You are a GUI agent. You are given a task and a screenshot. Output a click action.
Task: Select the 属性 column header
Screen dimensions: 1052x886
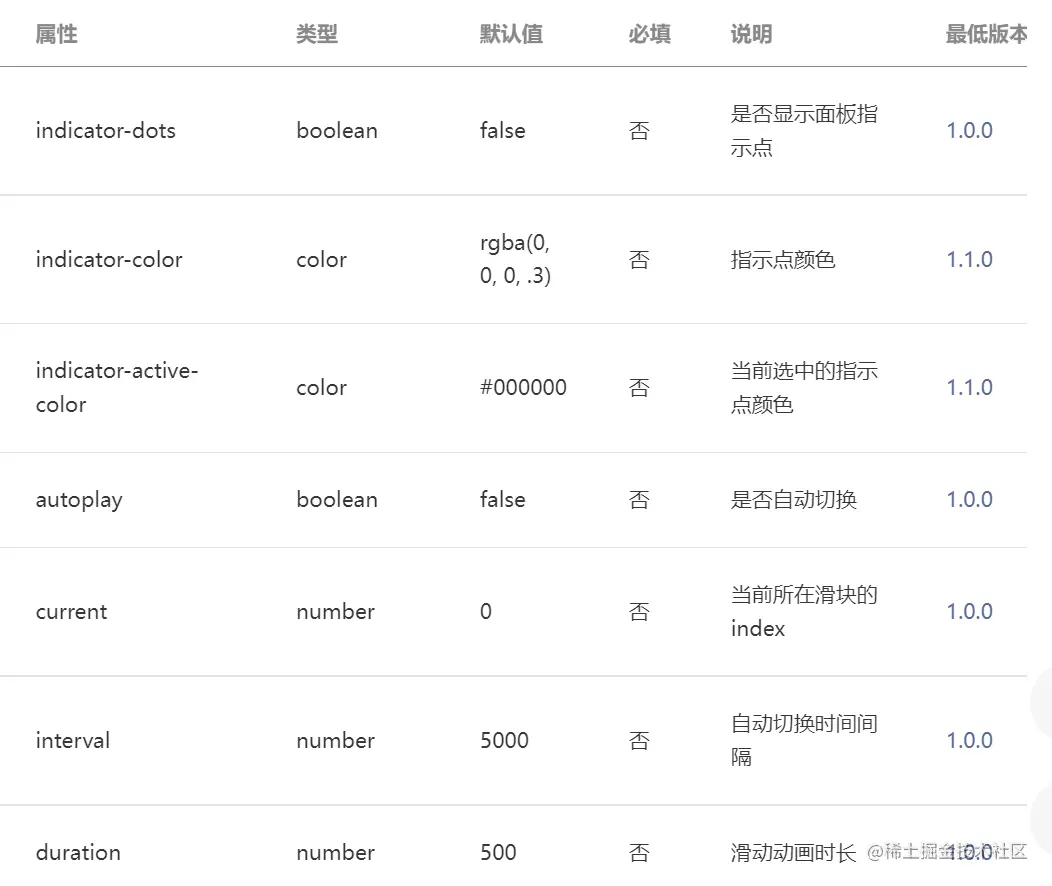(x=56, y=34)
